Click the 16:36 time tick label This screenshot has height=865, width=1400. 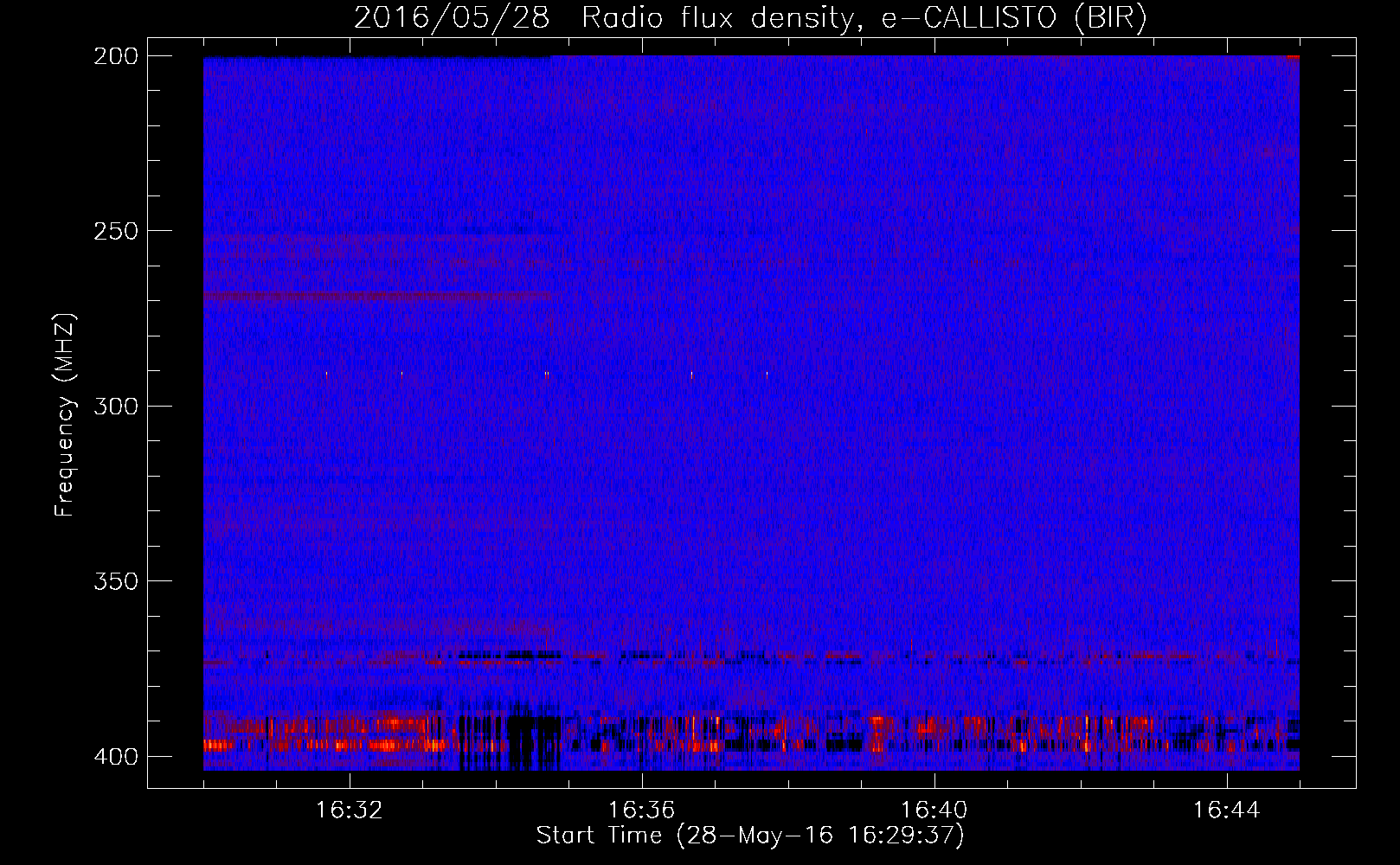coord(642,811)
